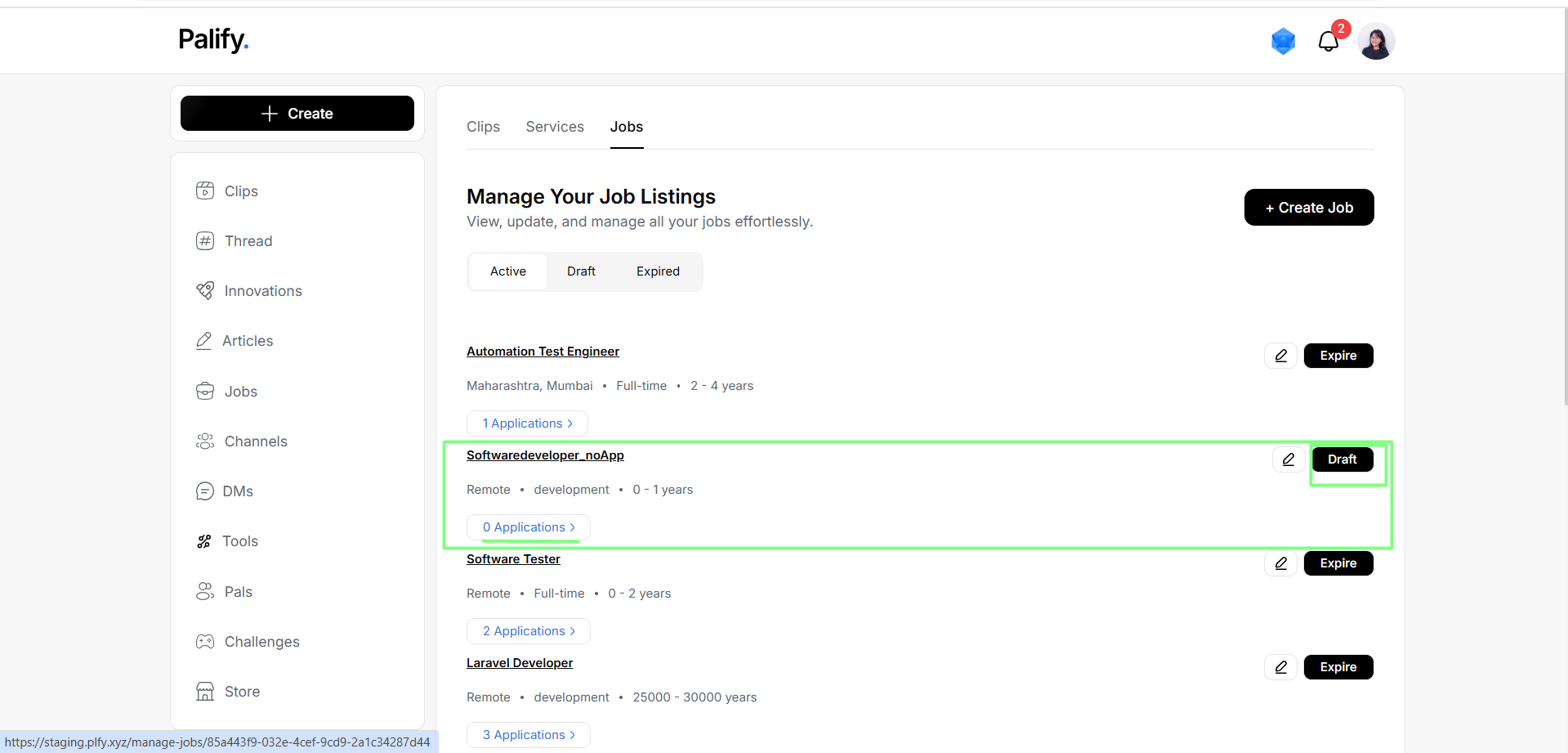1568x753 pixels.
Task: Expire the Software Tester job
Action: point(1338,563)
